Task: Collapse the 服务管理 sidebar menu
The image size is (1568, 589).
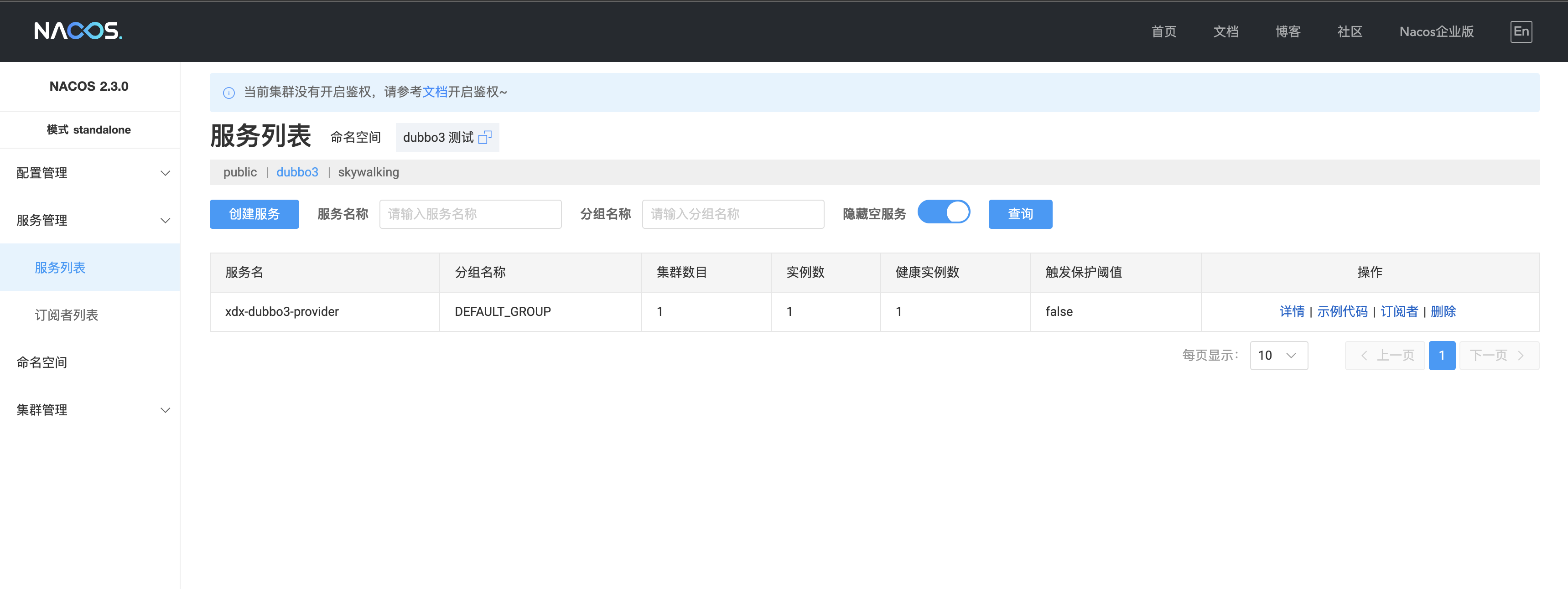Action: (x=90, y=220)
